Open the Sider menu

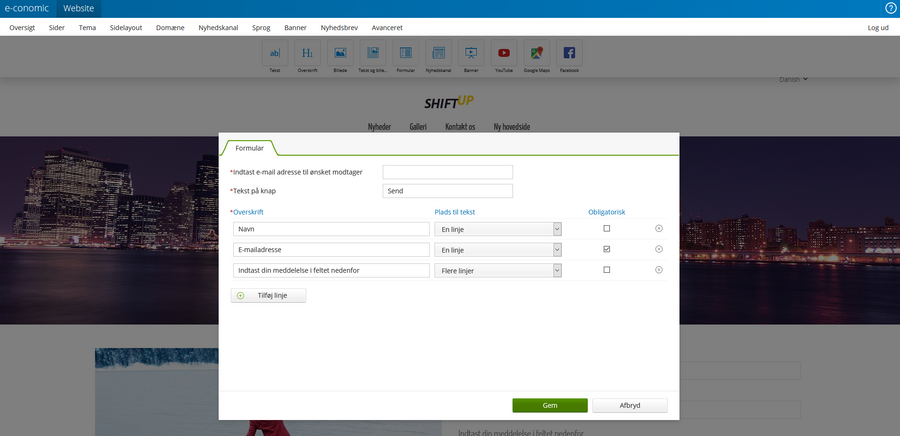coord(57,28)
